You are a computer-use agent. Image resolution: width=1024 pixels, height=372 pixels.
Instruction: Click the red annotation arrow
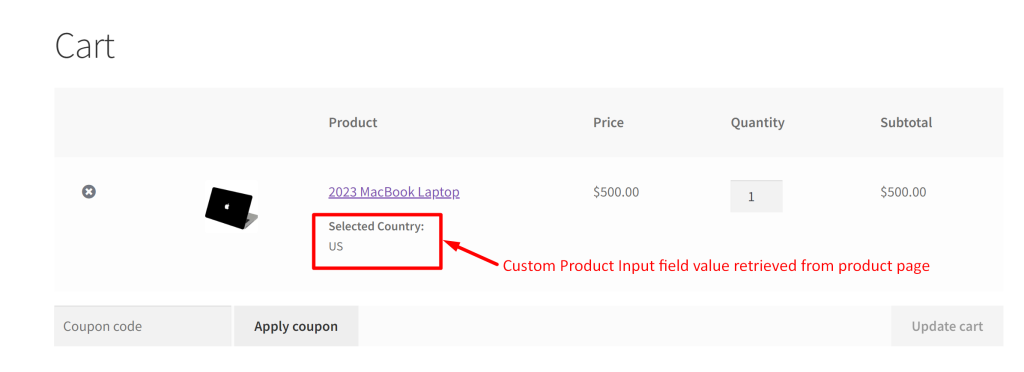(x=471, y=254)
